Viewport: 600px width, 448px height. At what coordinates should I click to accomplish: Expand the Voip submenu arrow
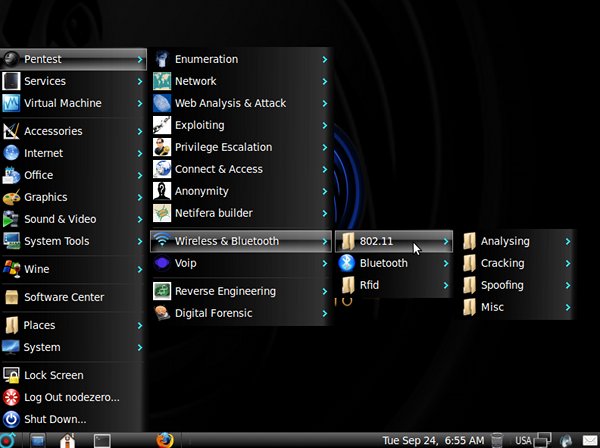point(324,263)
